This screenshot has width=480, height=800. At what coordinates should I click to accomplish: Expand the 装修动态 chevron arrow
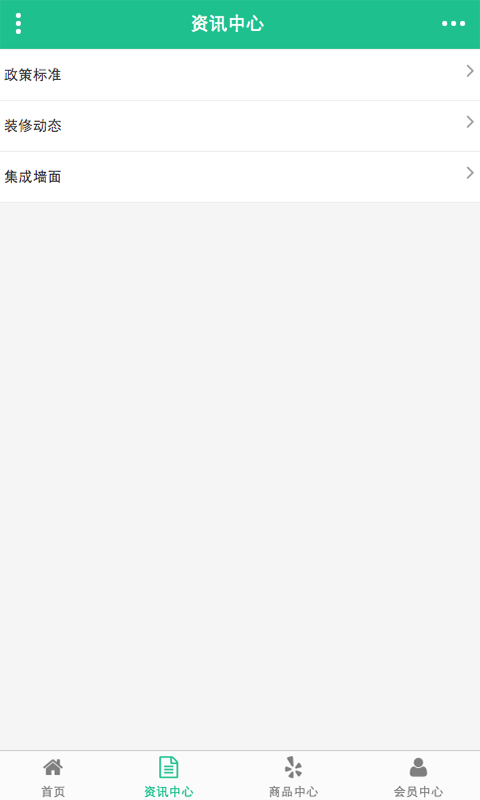pos(470,121)
